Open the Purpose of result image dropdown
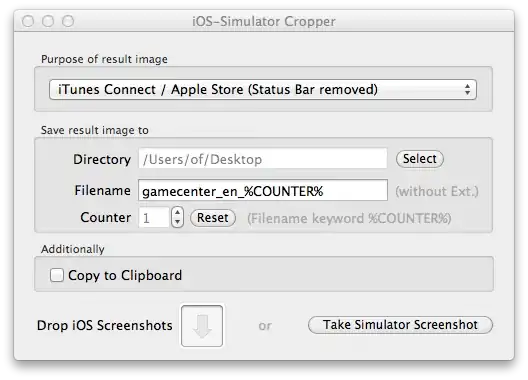The image size is (528, 380). 263,90
